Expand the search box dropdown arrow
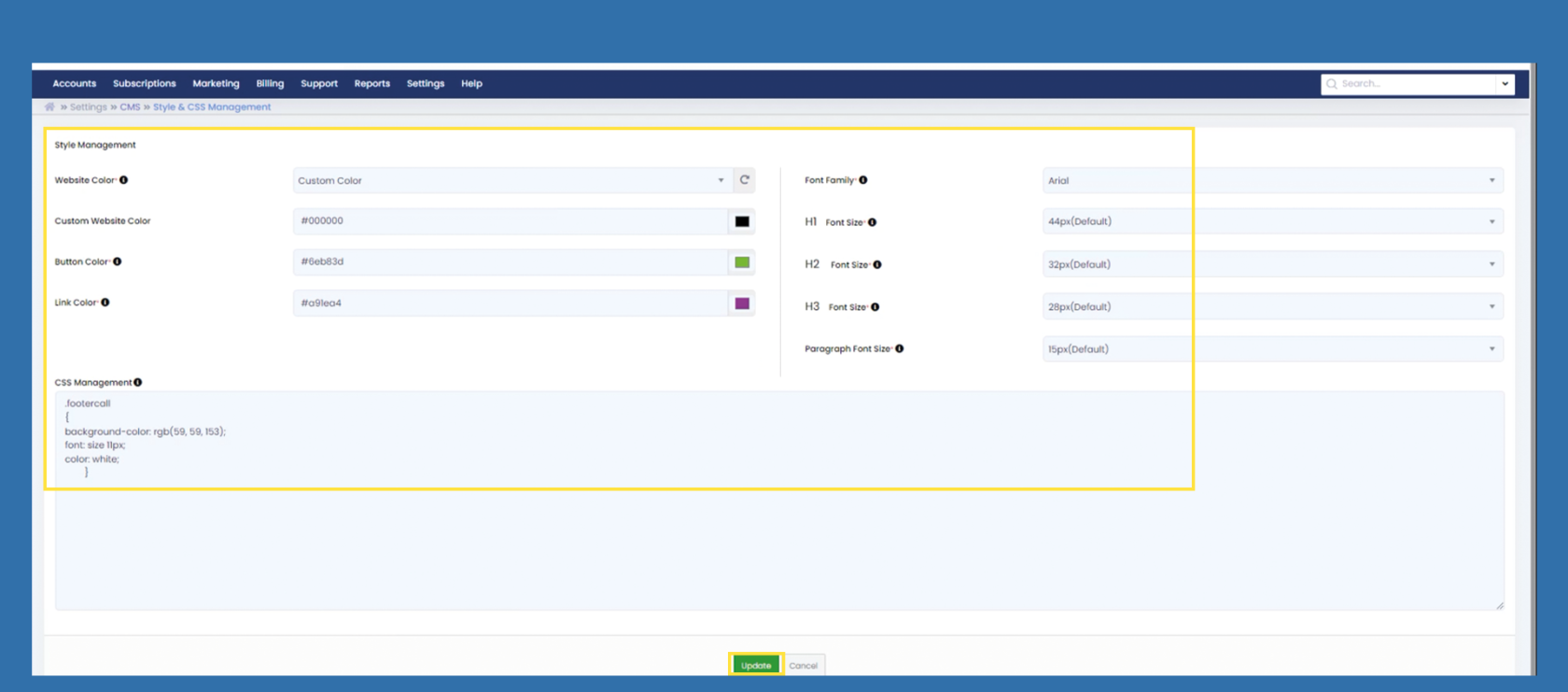Image resolution: width=1568 pixels, height=692 pixels. pos(1505,84)
